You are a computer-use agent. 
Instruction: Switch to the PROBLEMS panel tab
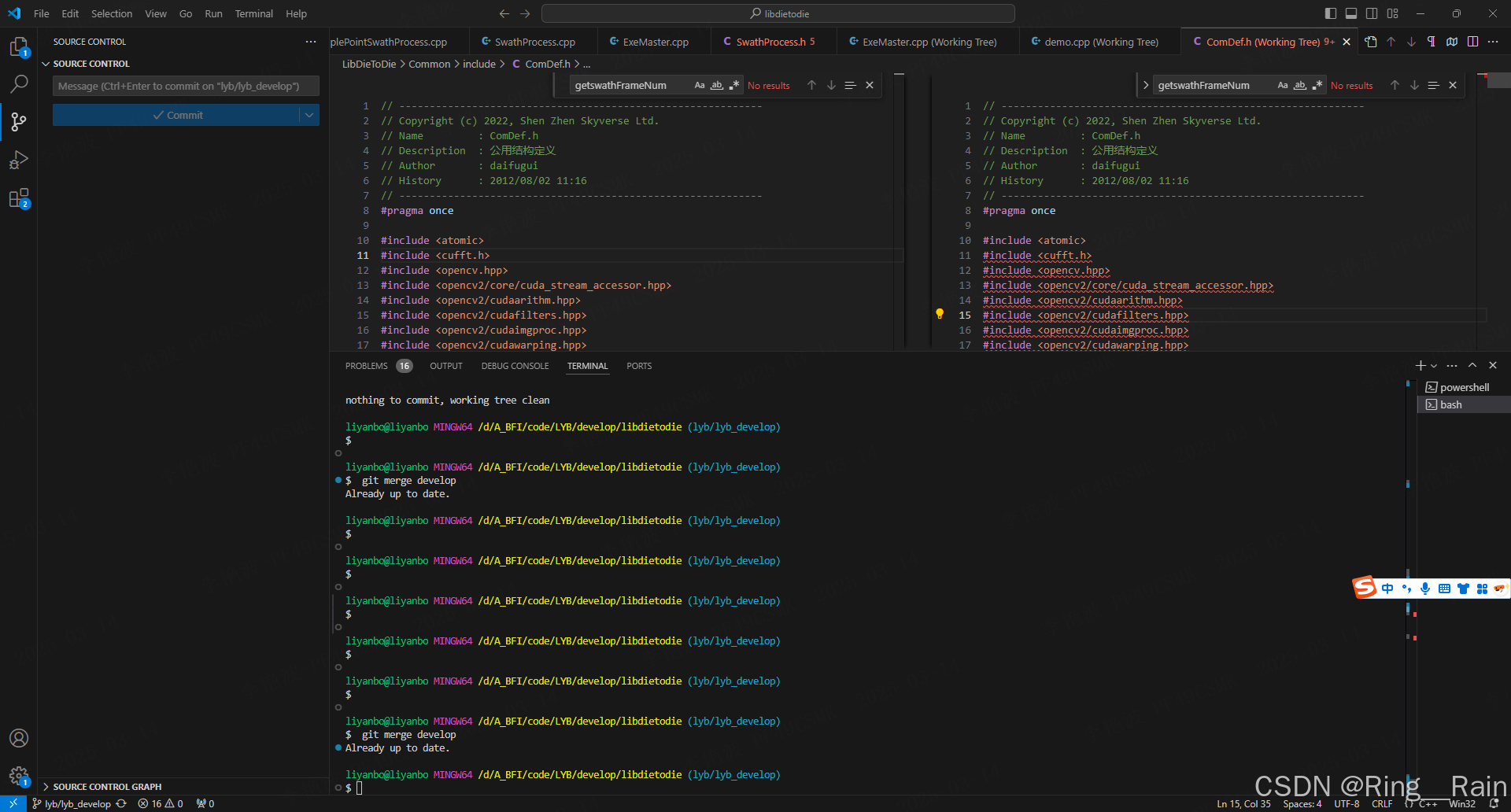(367, 365)
